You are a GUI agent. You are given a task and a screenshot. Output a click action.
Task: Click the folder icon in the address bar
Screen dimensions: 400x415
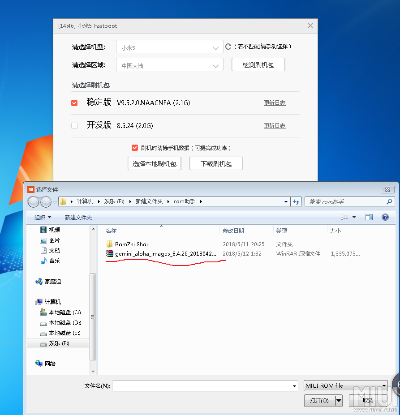64,202
